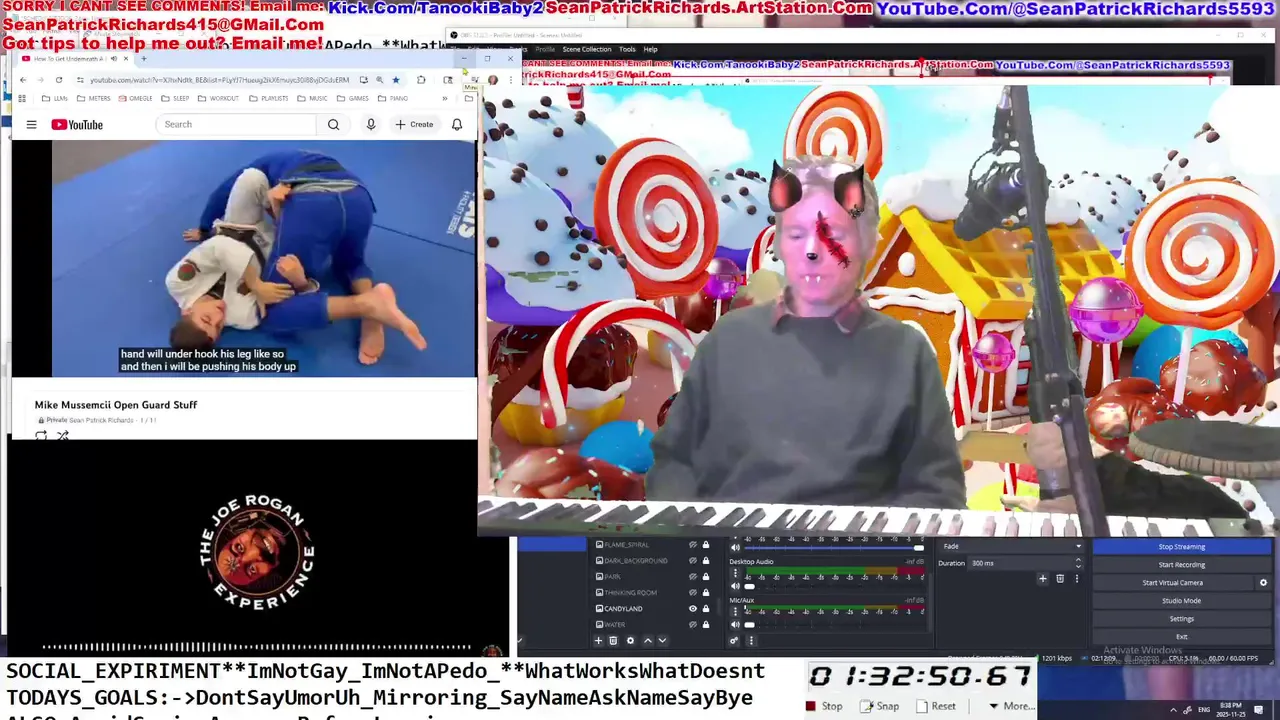Screen dimensions: 1280x720
Task: Open OBS audio mixer advanced properties gears
Action: pos(734,640)
